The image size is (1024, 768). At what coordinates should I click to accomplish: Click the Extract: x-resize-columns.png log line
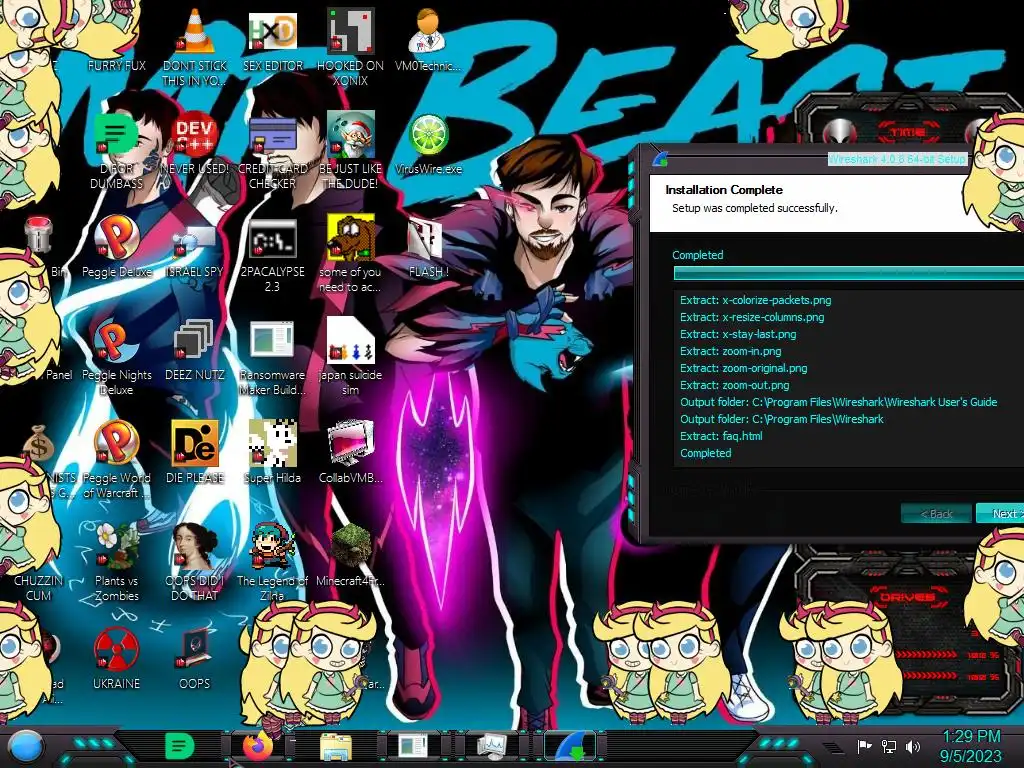click(x=752, y=317)
